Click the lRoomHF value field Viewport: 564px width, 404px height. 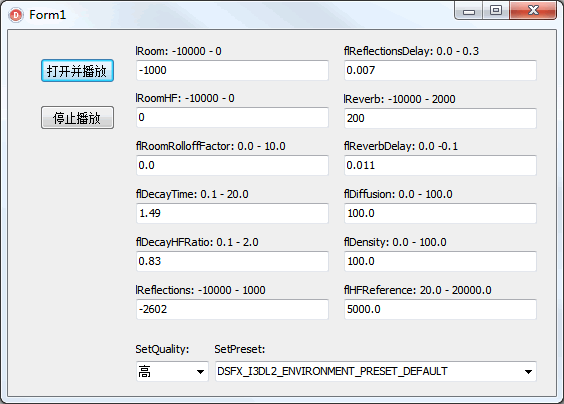[x=232, y=117]
